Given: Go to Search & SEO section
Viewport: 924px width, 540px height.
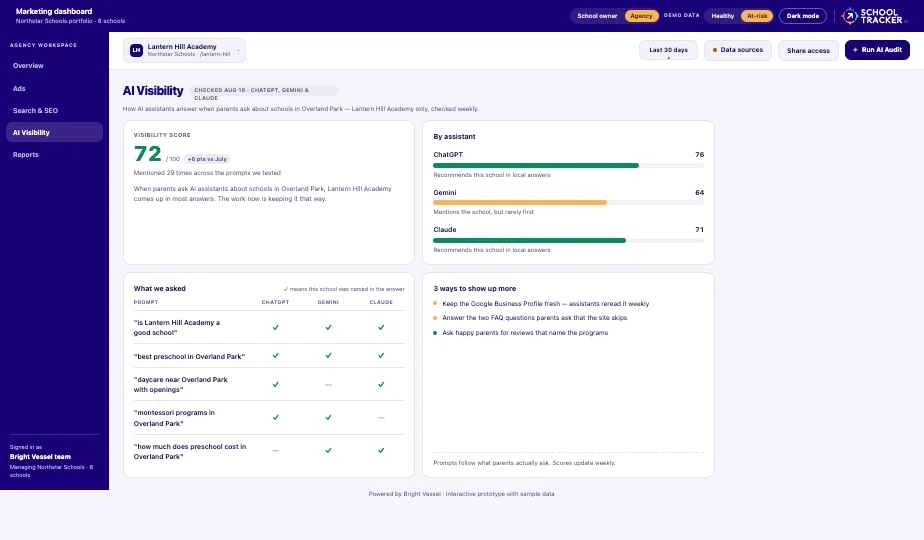Looking at the screenshot, I should point(54,110).
